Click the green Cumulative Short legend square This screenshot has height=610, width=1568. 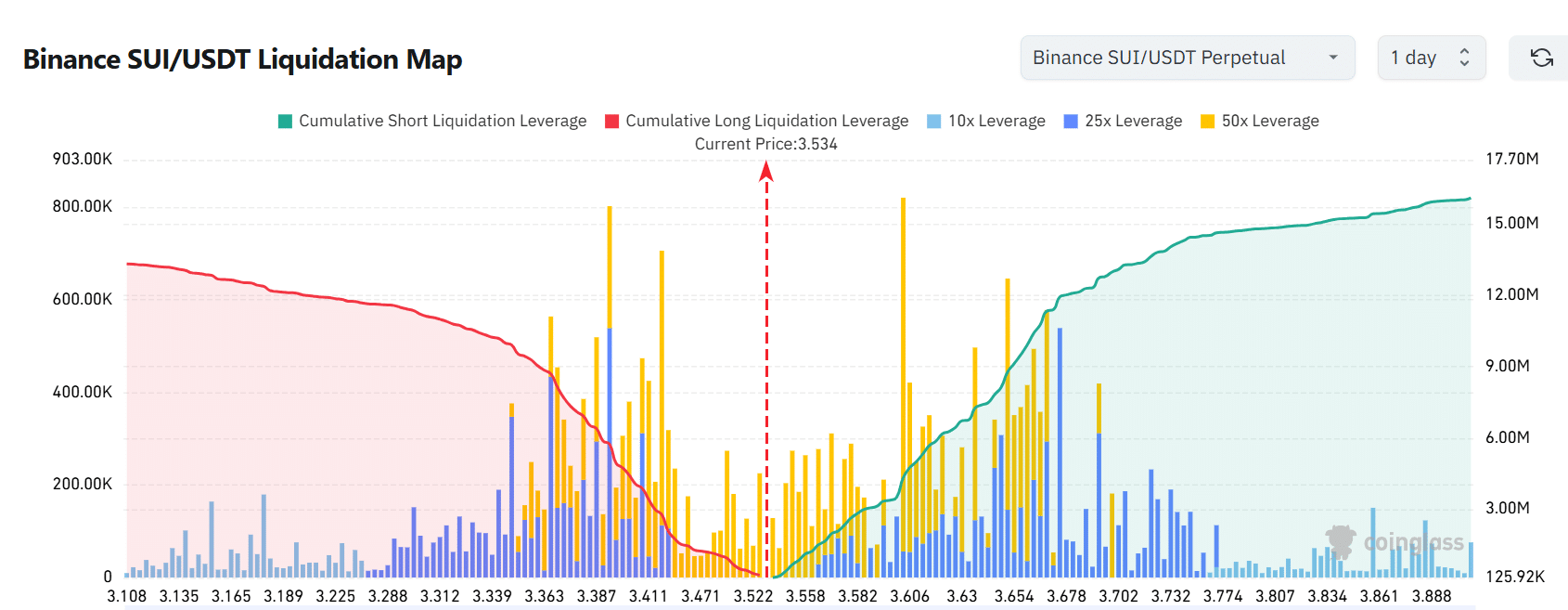[x=286, y=122]
